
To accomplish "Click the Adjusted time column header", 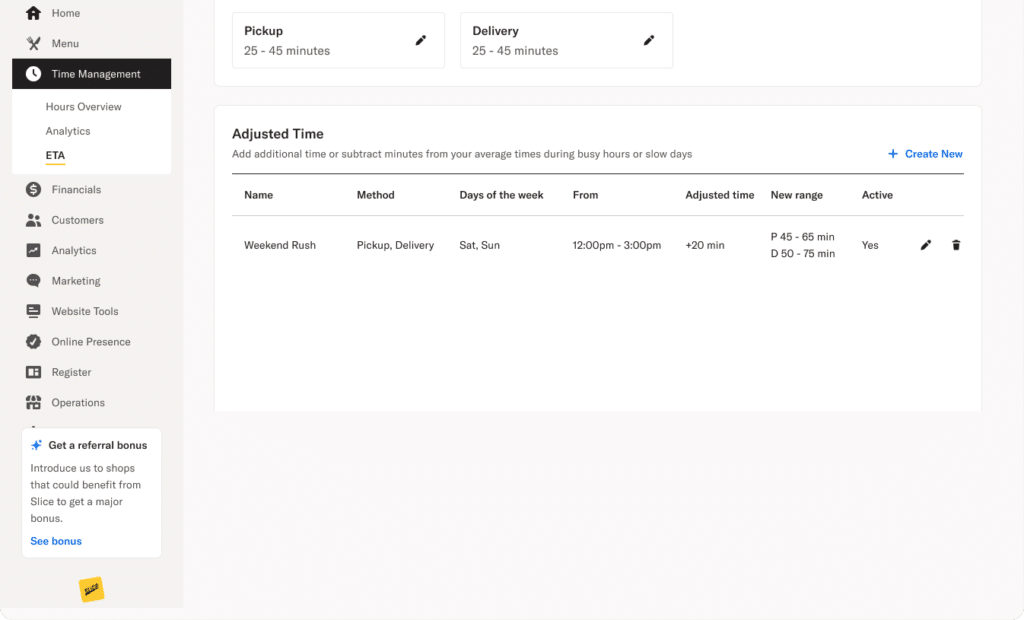I will (720, 195).
